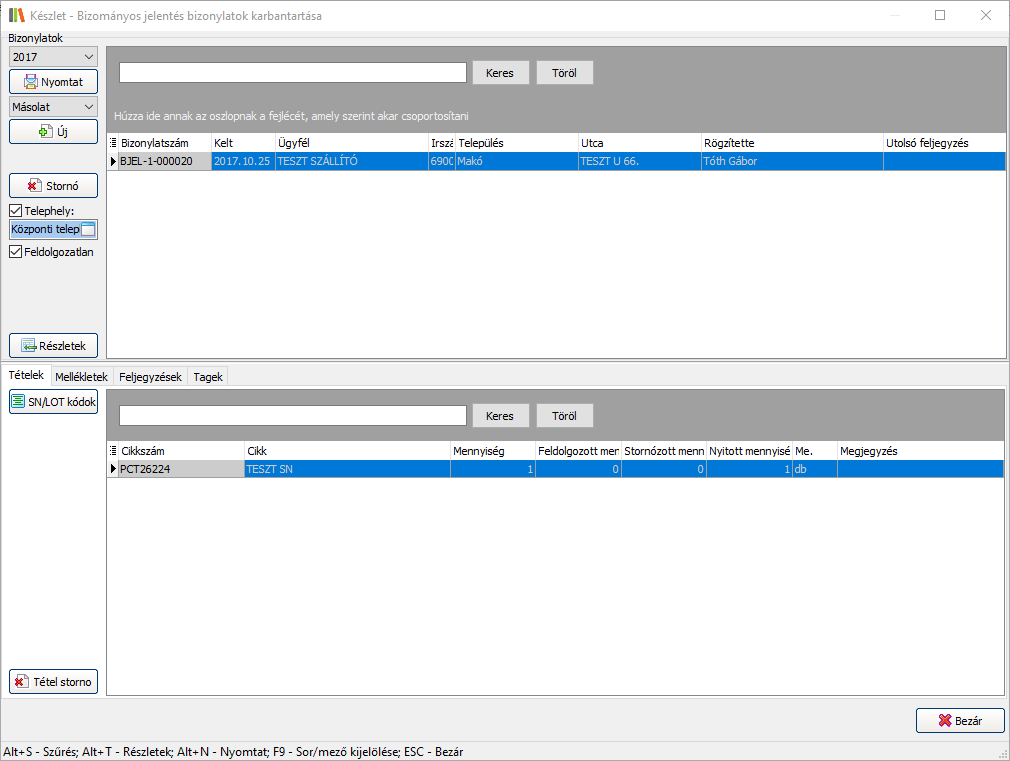Toggle the Telephely checkbox
The height and width of the screenshot is (761, 1010).
(x=16, y=211)
